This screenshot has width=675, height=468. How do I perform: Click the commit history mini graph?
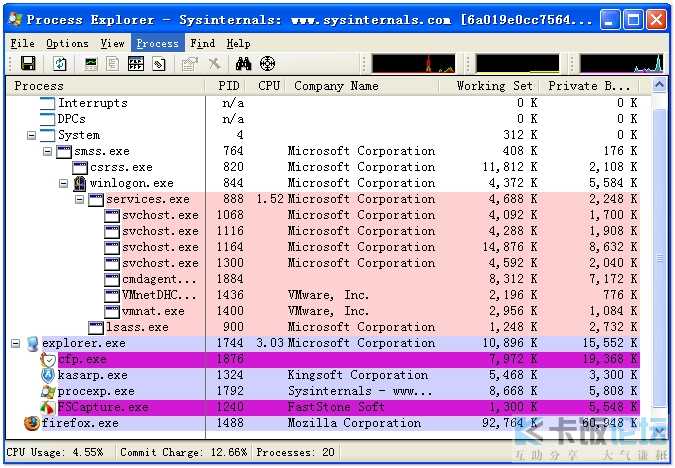(x=517, y=64)
